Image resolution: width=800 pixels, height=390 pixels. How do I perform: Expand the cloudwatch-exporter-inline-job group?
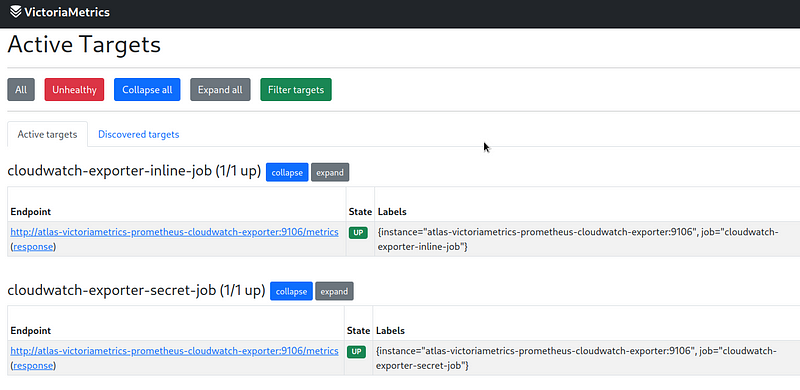point(330,173)
